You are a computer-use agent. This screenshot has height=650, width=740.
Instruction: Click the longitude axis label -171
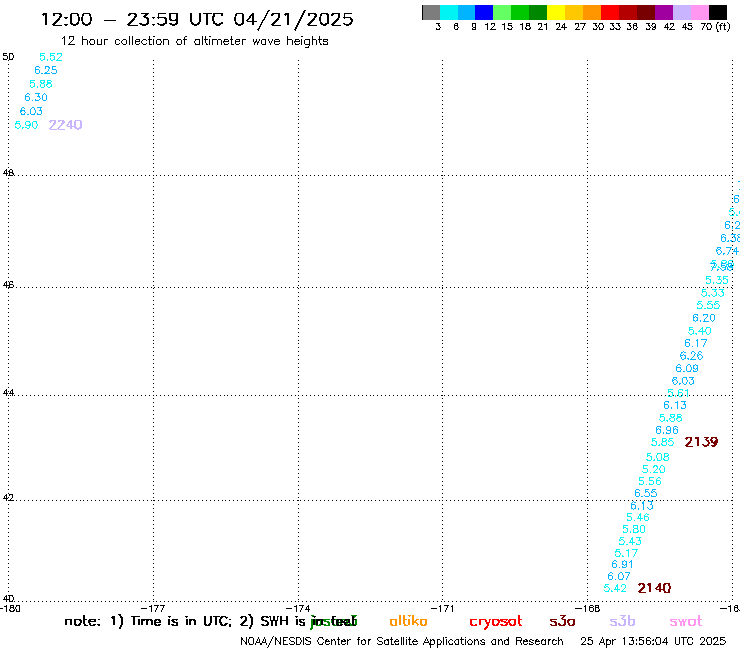(x=442, y=608)
